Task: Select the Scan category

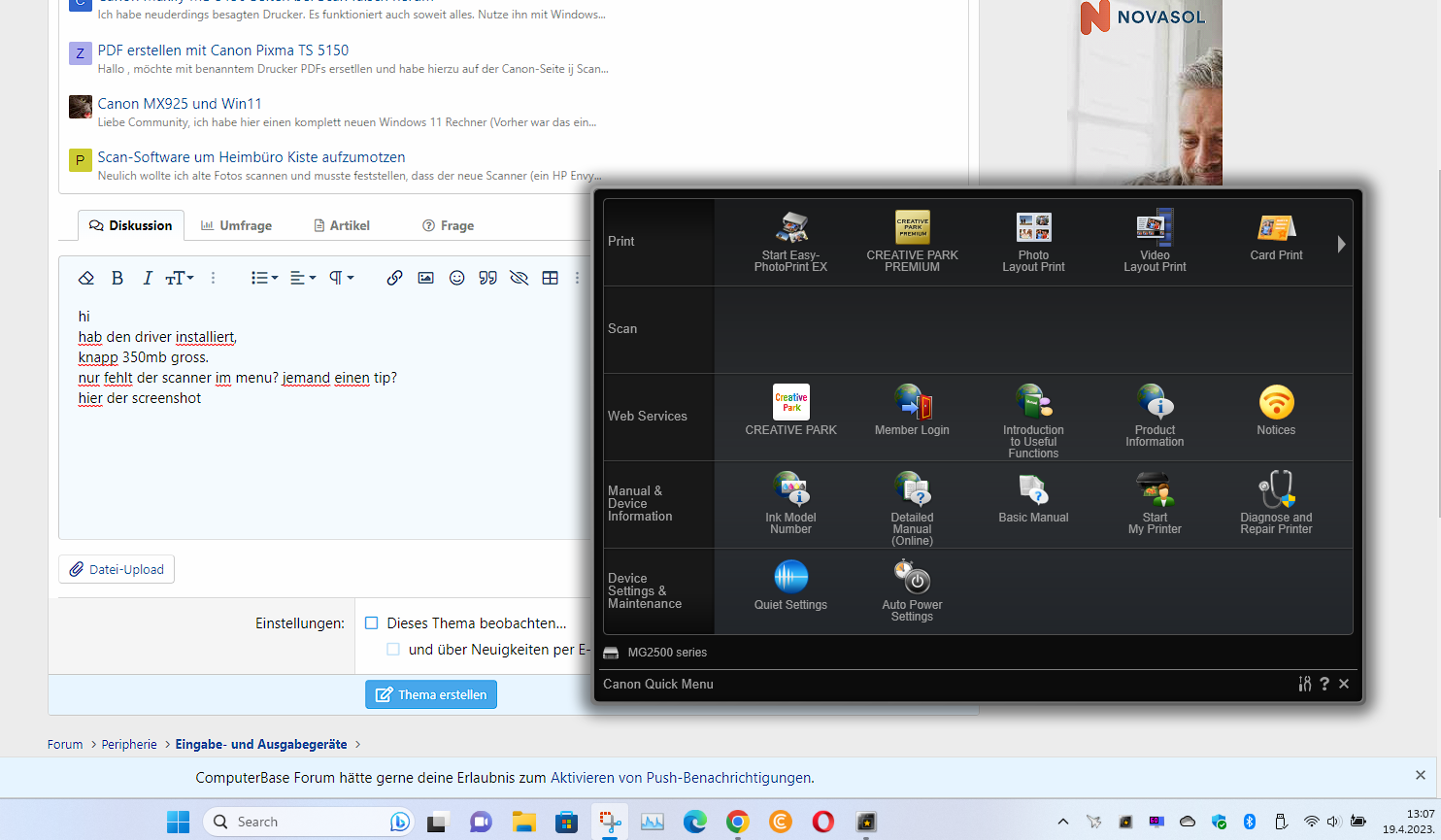Action: click(x=658, y=329)
